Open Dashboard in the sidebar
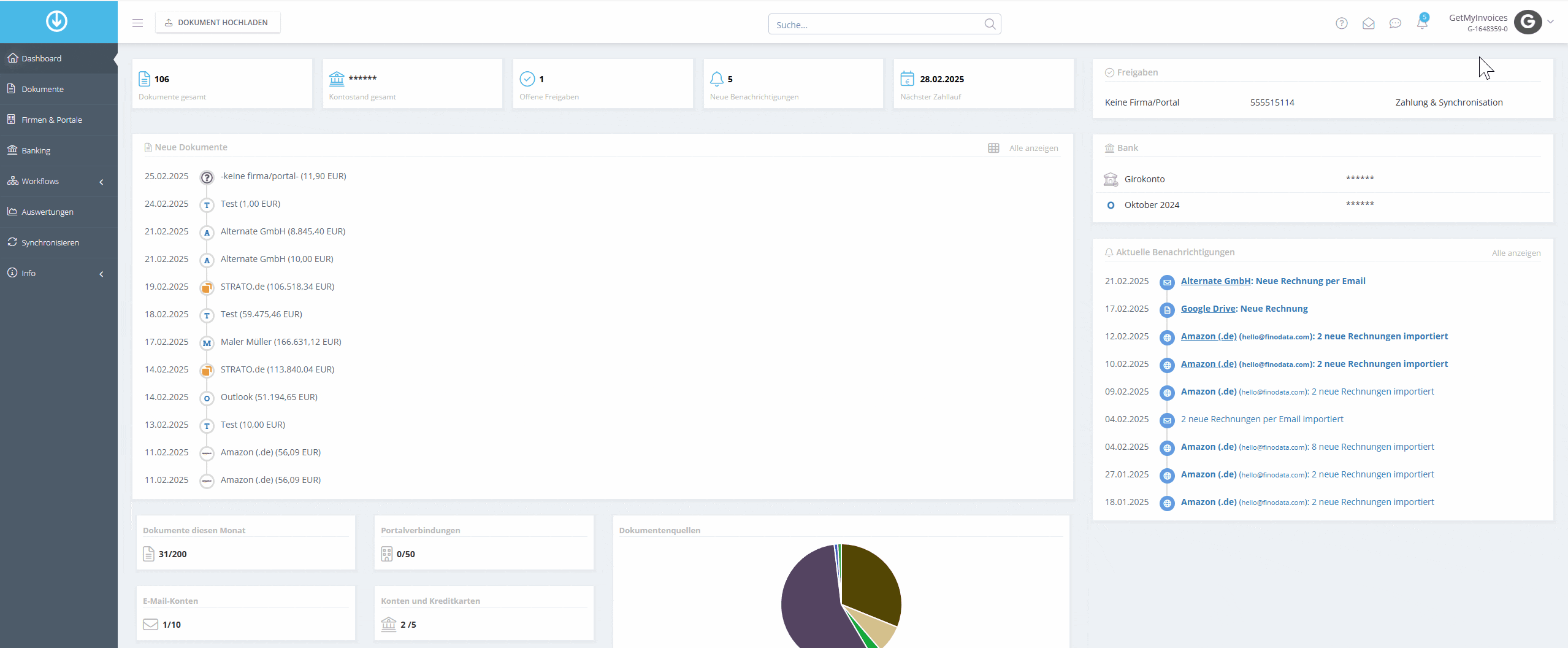Image resolution: width=1568 pixels, height=648 pixels. click(59, 58)
